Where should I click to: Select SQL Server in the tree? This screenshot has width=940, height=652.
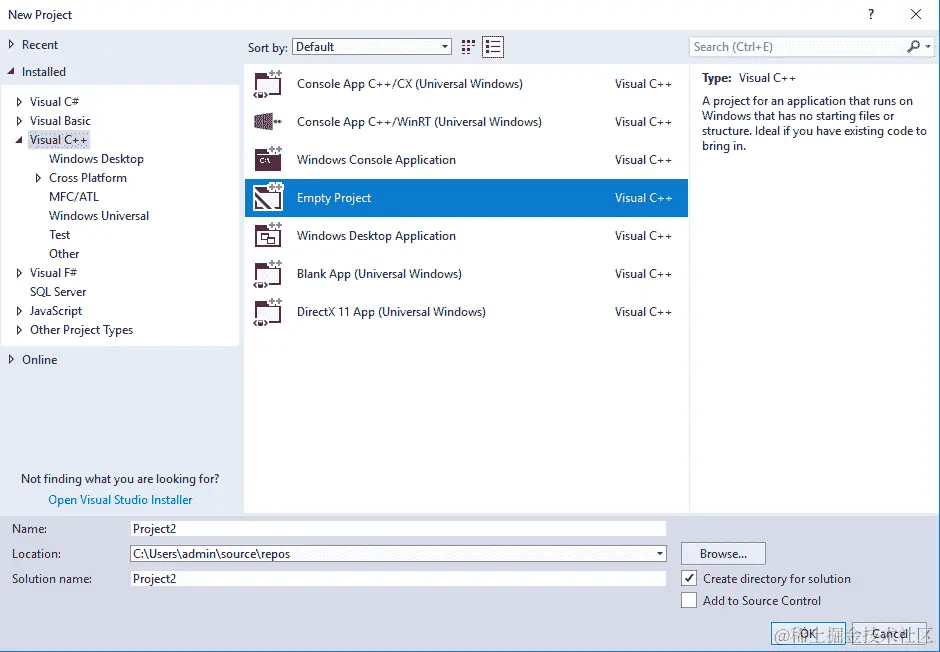58,292
